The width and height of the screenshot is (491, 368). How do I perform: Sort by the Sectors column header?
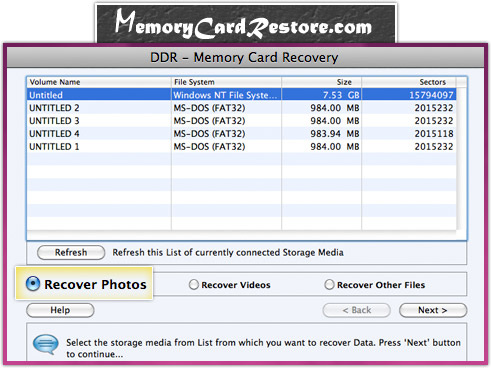pyautogui.click(x=409, y=82)
